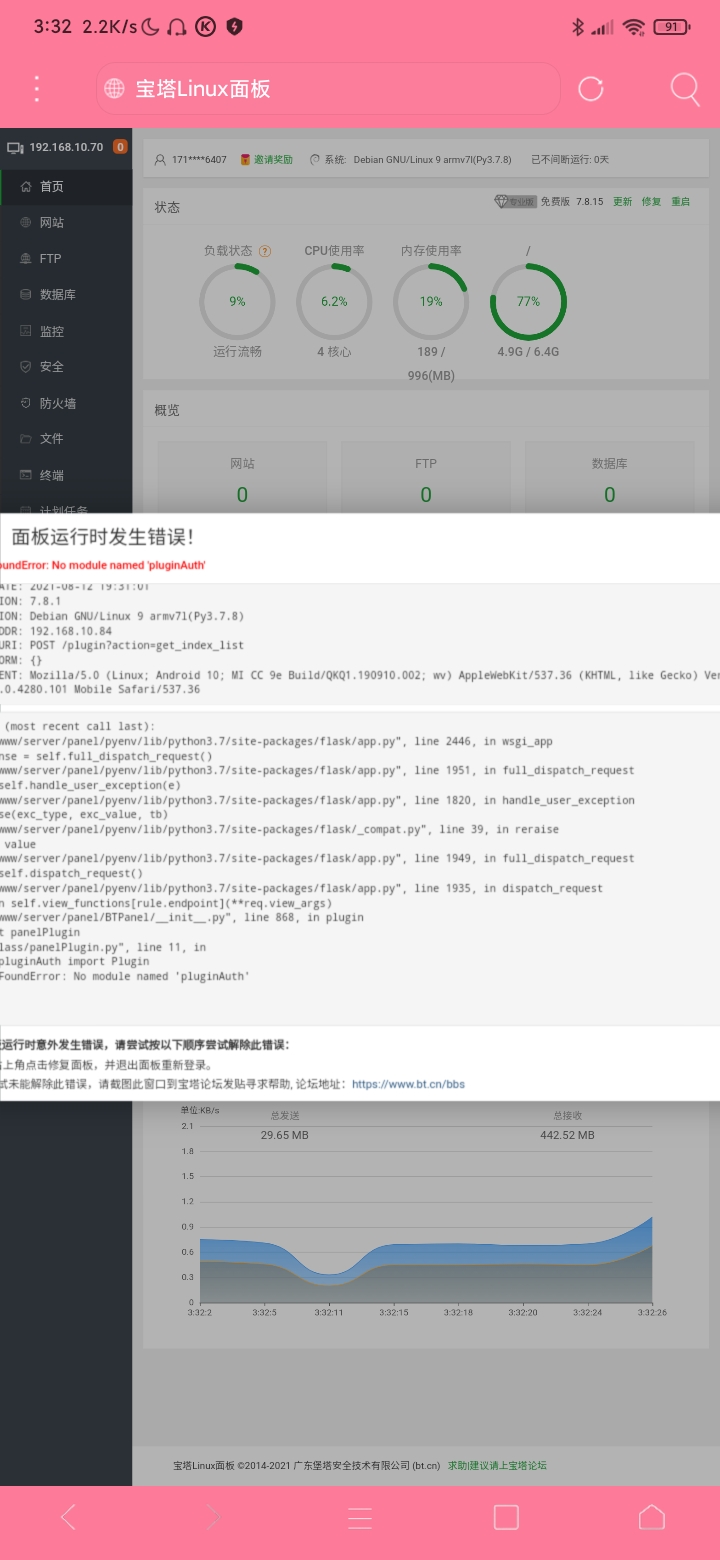Tap the Wi-Fi status bar icon
The image size is (720, 1560).
(633, 27)
